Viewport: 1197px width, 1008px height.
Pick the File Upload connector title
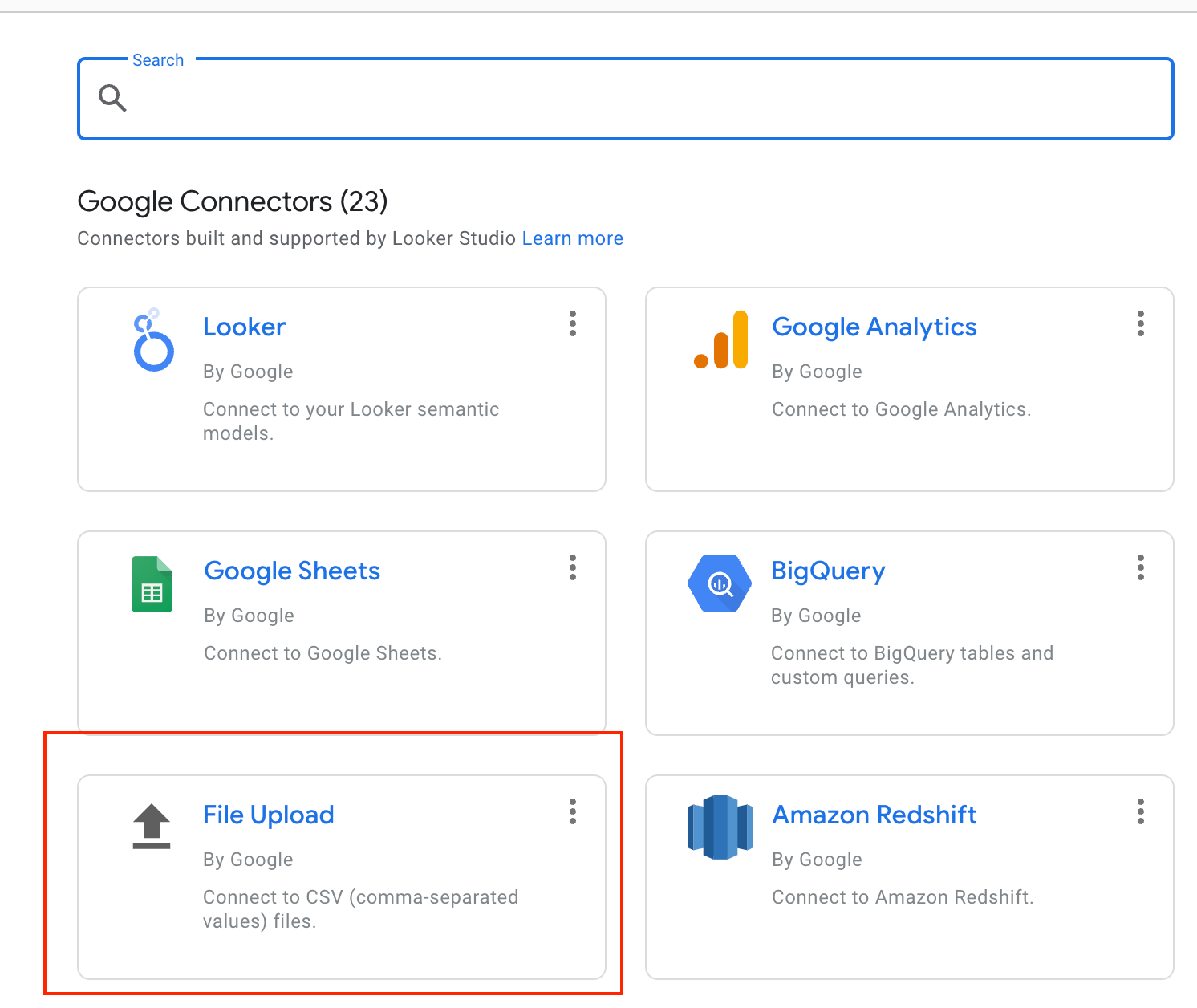(x=269, y=815)
